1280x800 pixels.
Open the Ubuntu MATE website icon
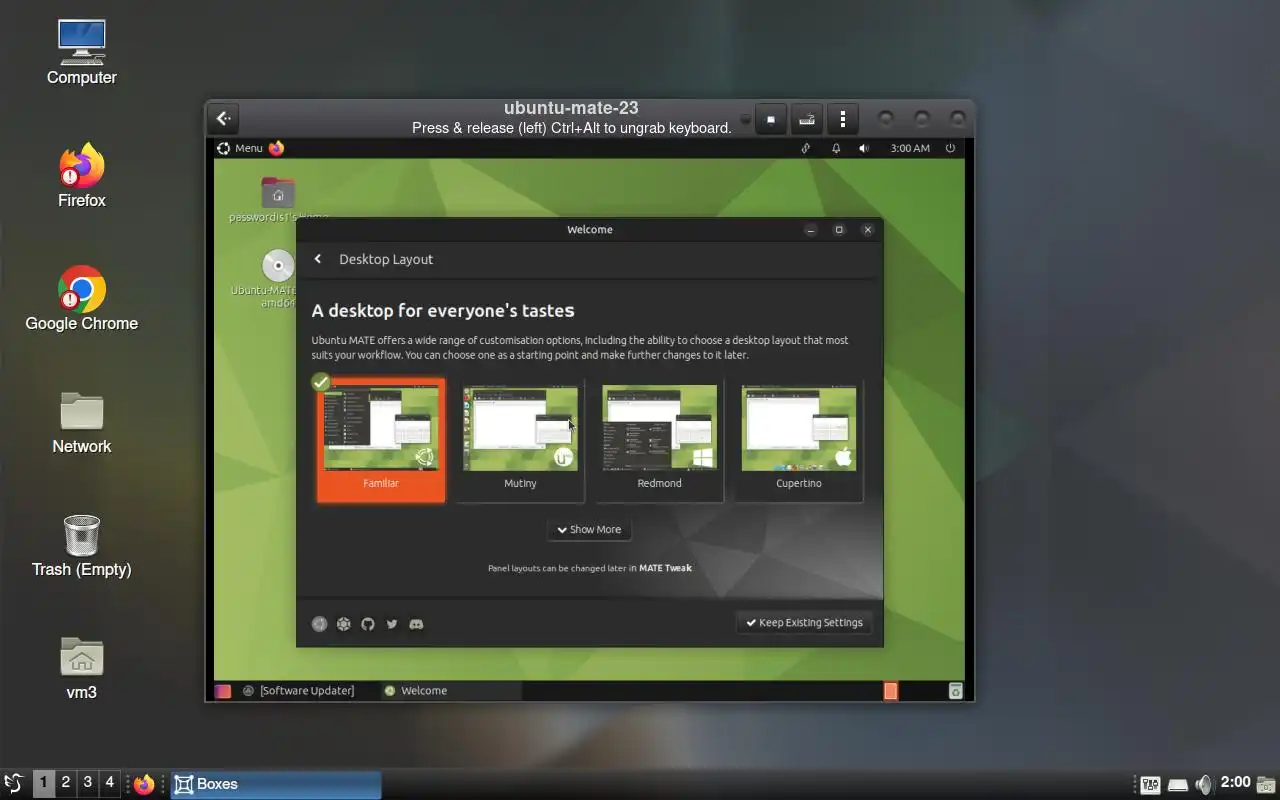[319, 624]
